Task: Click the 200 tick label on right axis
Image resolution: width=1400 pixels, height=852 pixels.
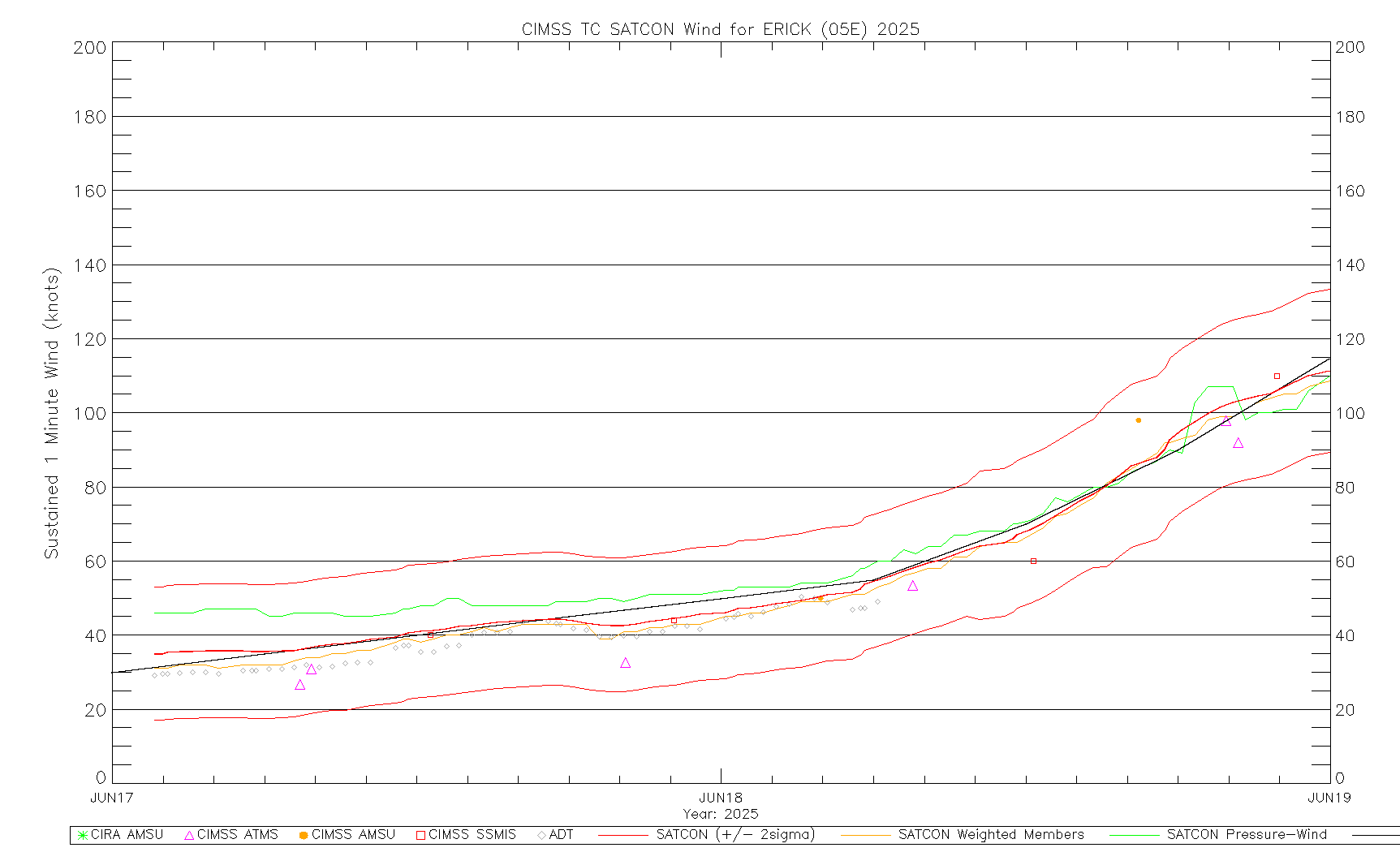Action: pyautogui.click(x=1350, y=47)
